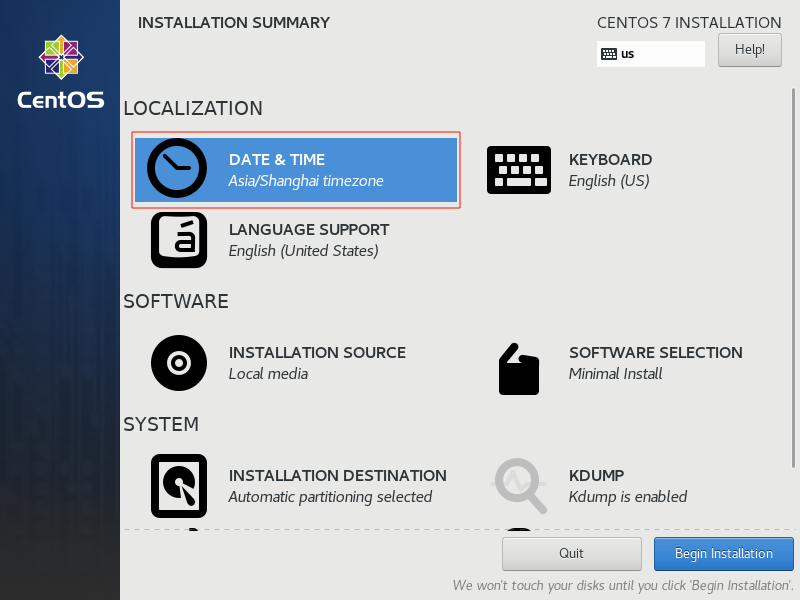Open INSTALLATION DESTINATION label
The height and width of the screenshot is (600, 800).
coord(337,476)
